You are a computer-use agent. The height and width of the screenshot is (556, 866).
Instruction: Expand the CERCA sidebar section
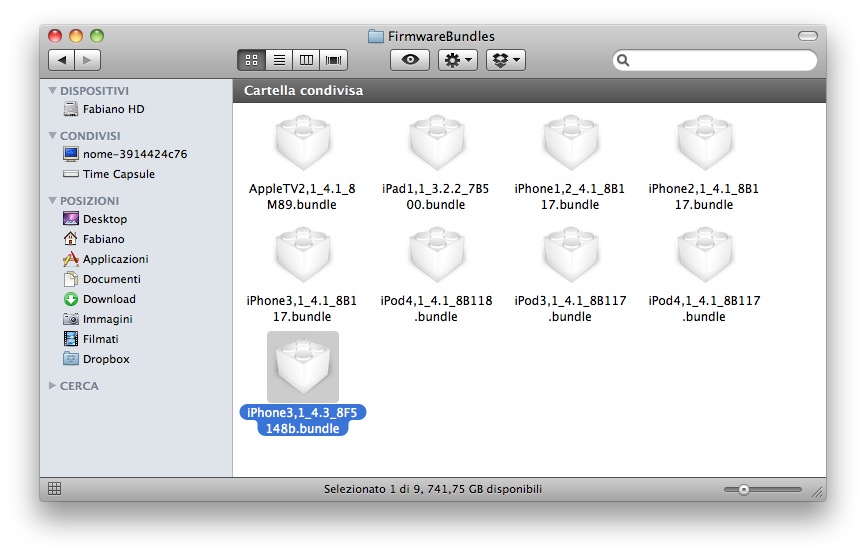53,386
